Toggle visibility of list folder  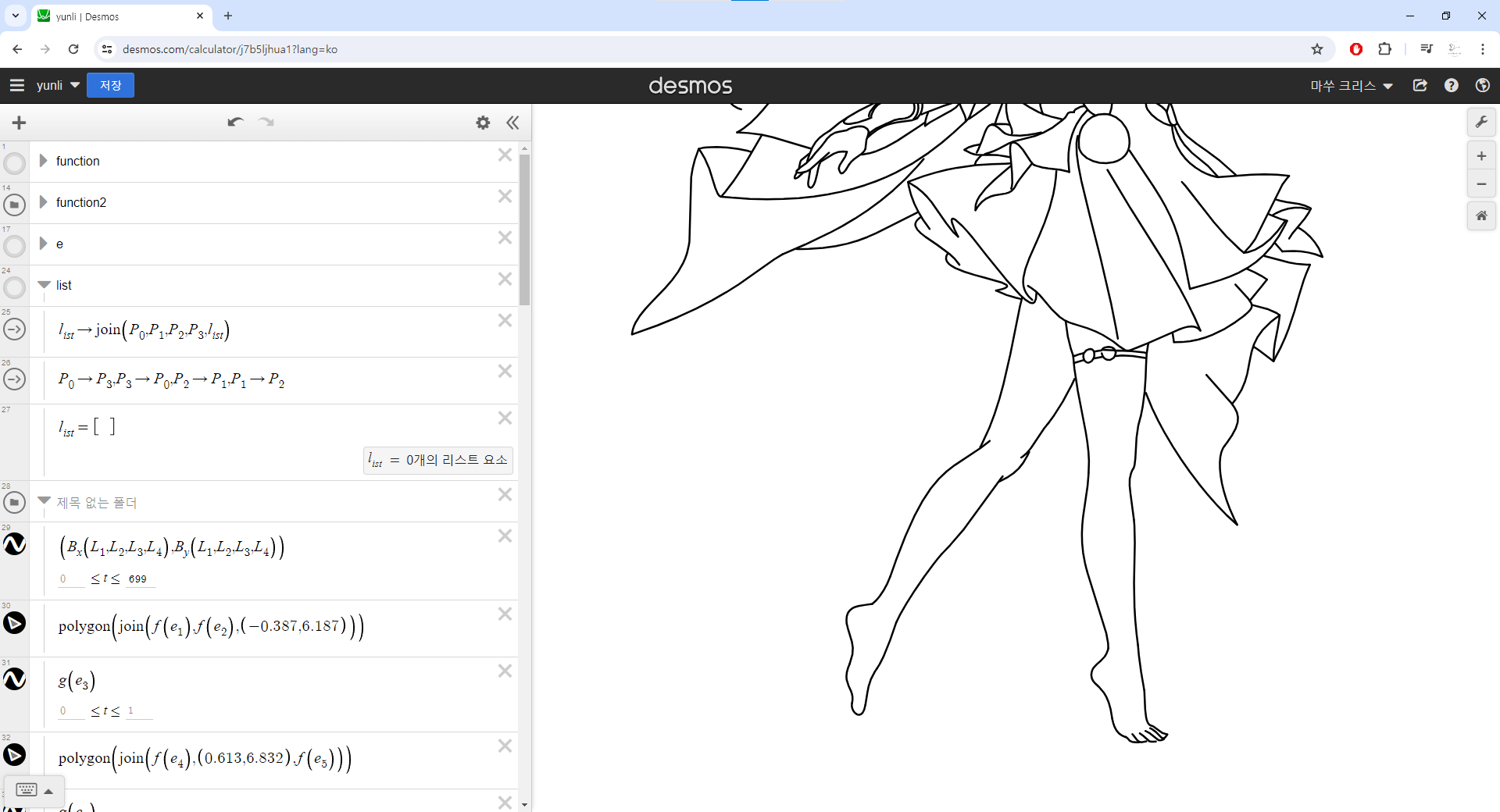[14, 287]
